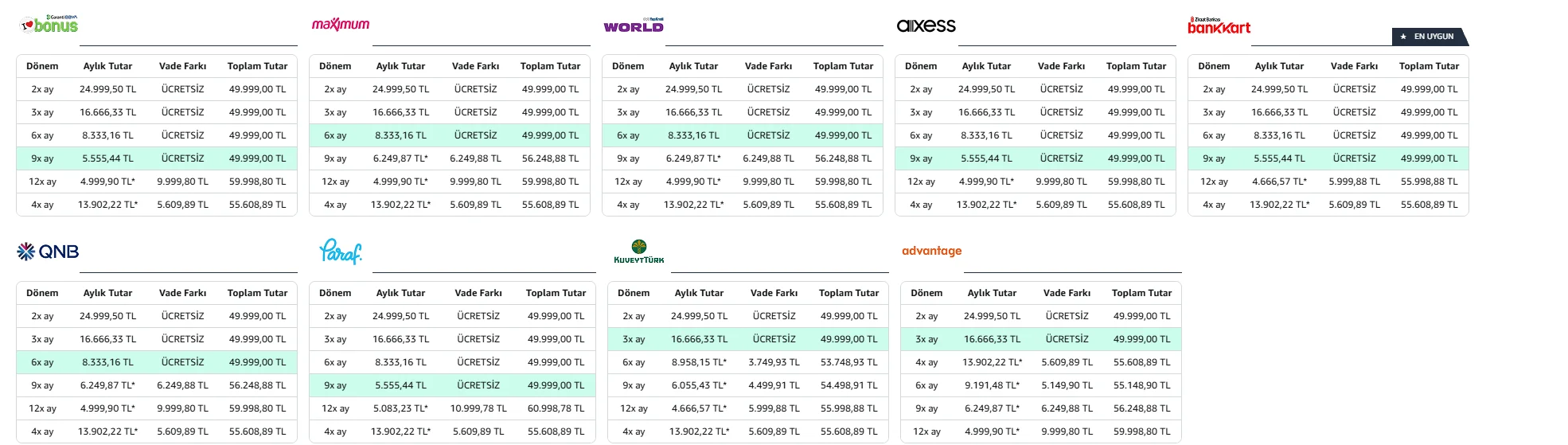This screenshot has width=1568, height=445.
Task: Click the Vade Farkı header in WORLD table
Action: pos(768,66)
